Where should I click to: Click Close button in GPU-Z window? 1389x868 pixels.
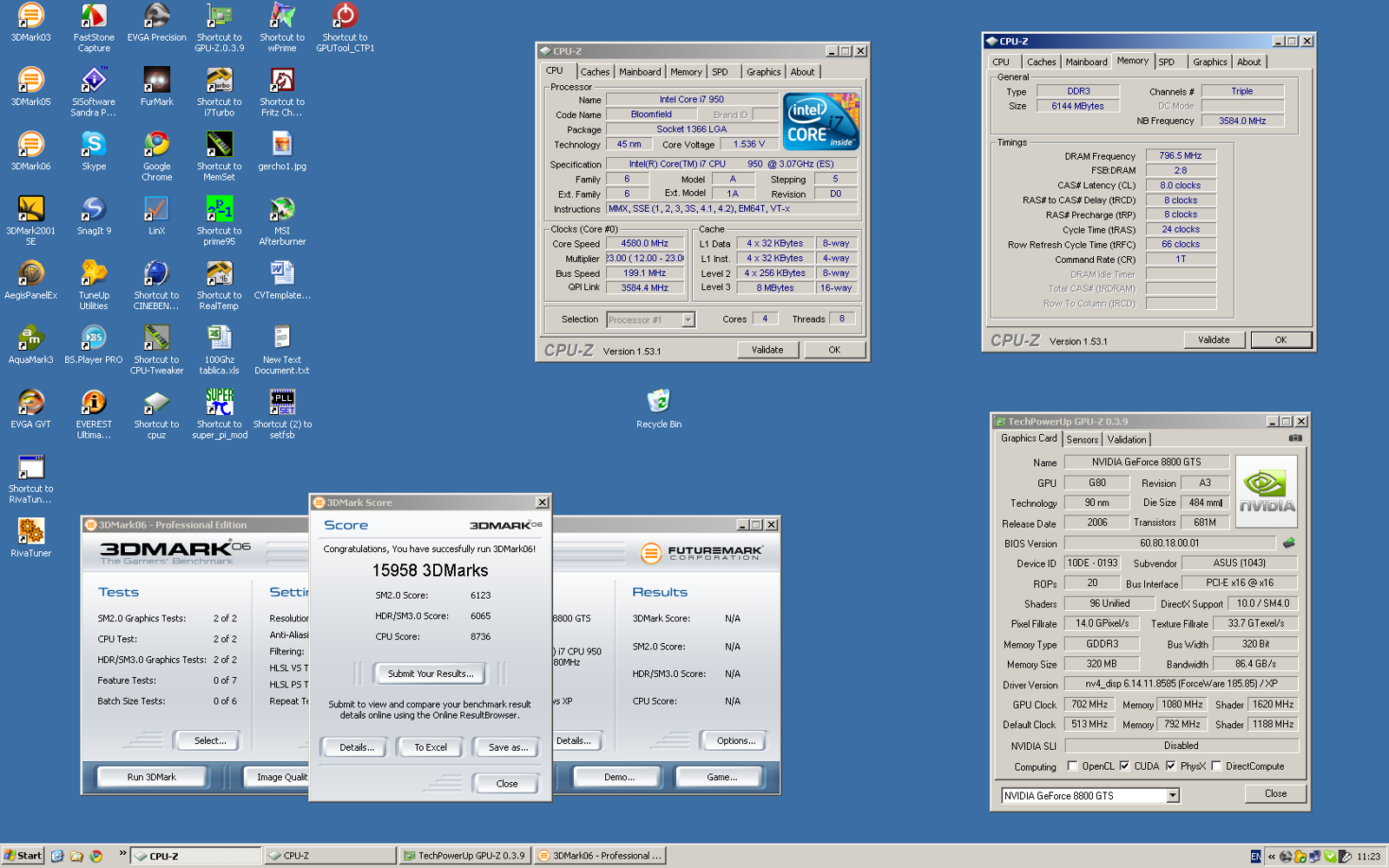pyautogui.click(x=1275, y=793)
